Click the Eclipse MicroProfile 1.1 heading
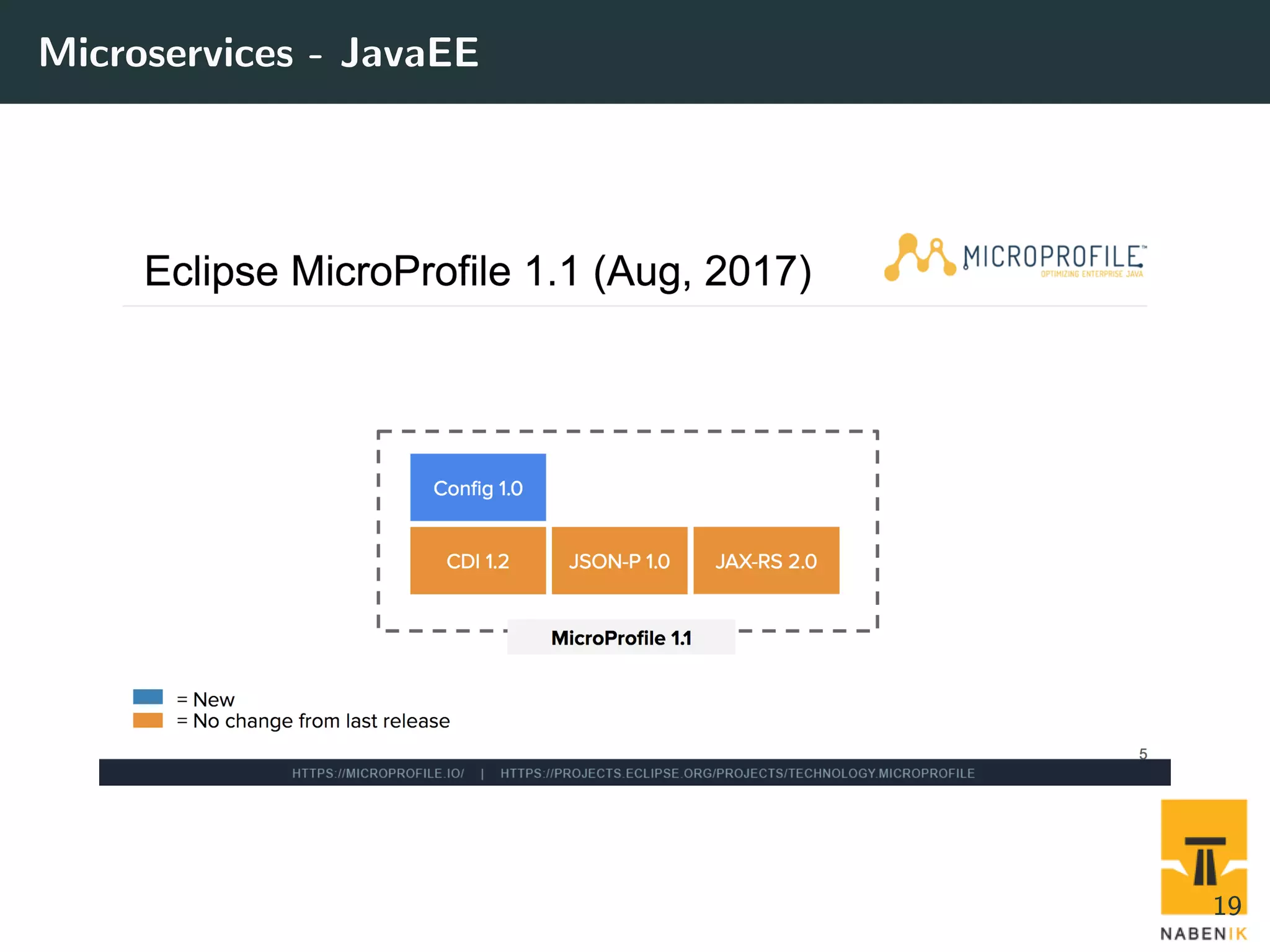The height and width of the screenshot is (952, 1270). coord(477,271)
